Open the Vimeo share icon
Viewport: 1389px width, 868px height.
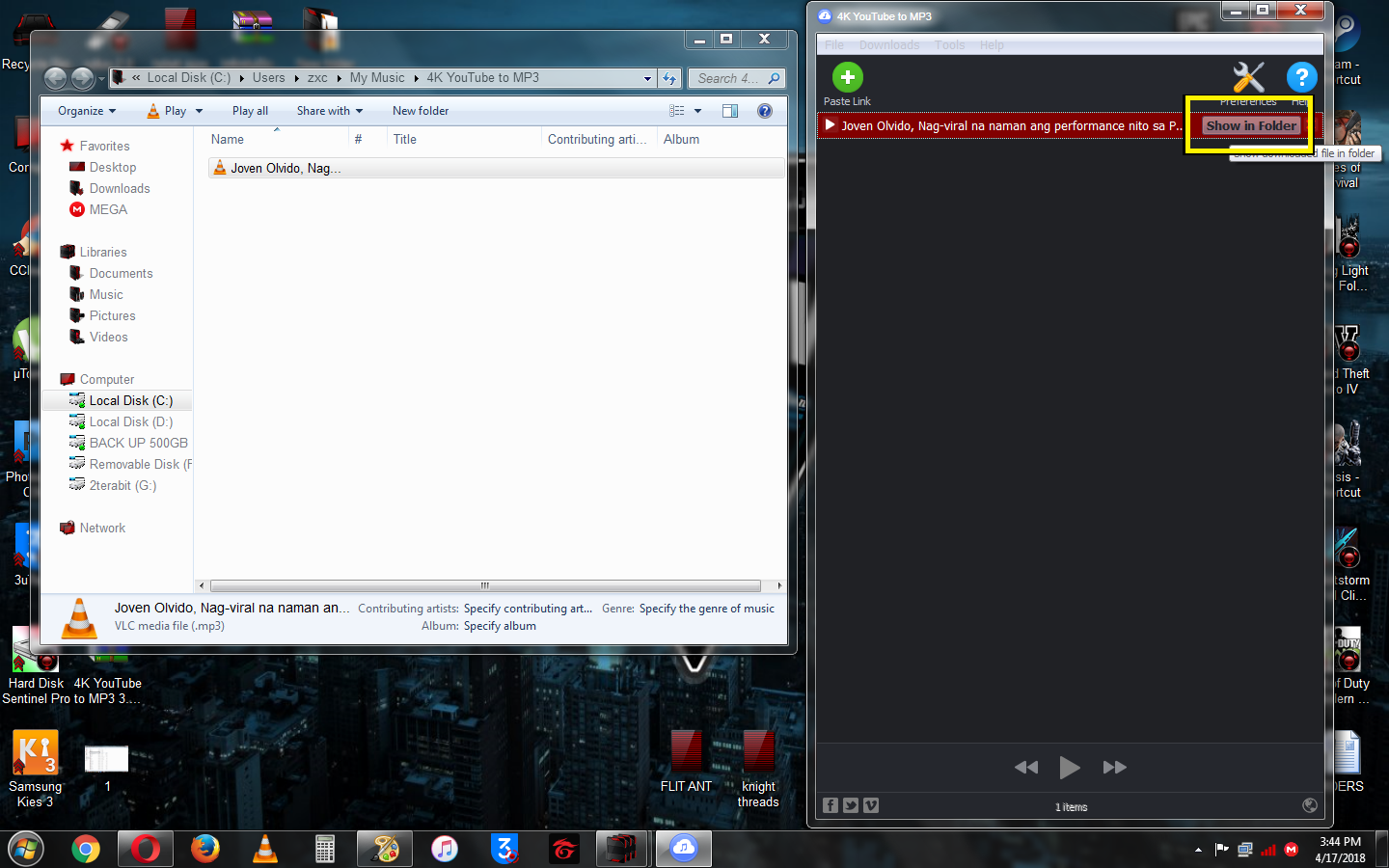tap(871, 805)
